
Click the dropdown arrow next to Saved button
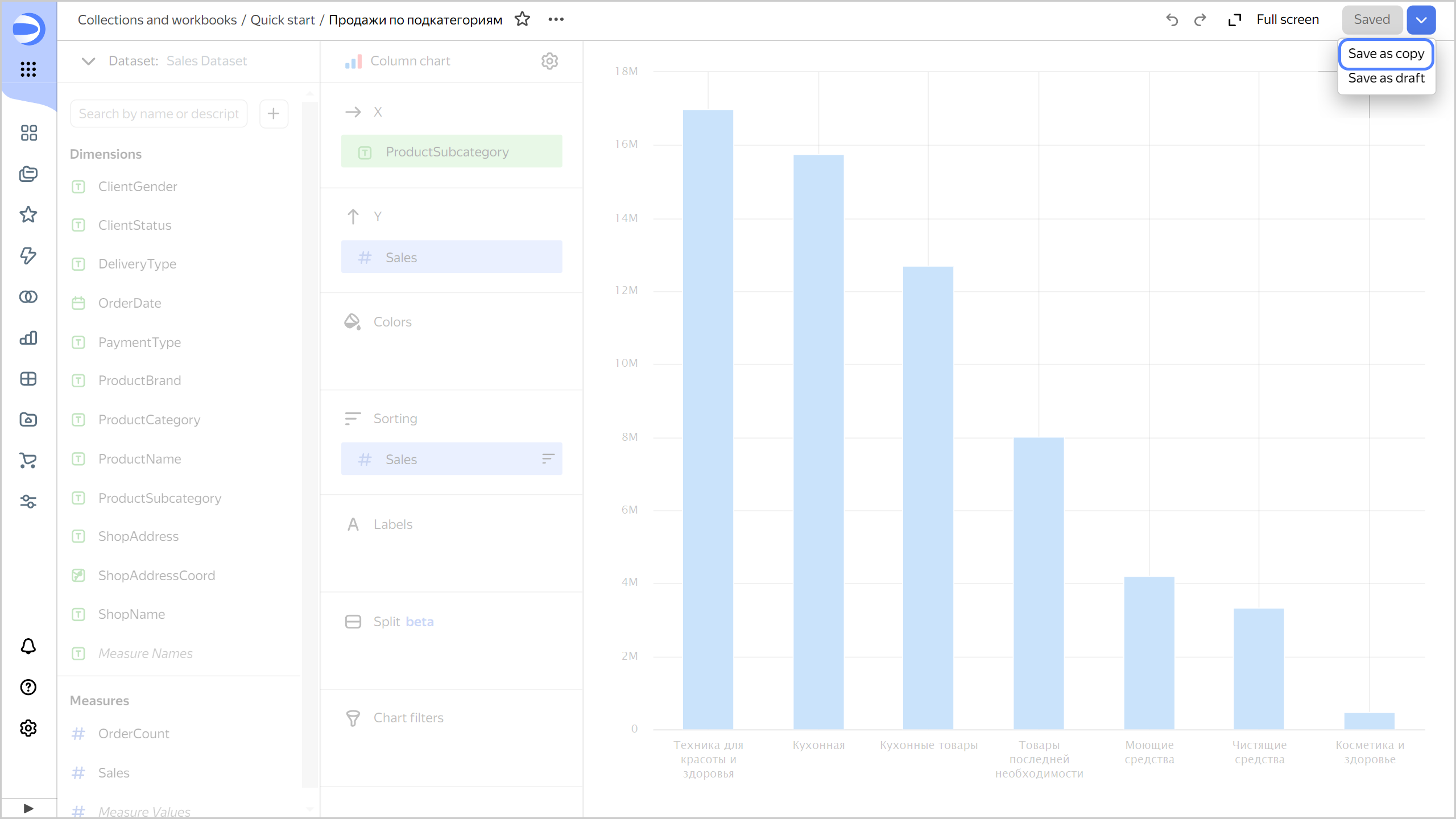point(1421,20)
